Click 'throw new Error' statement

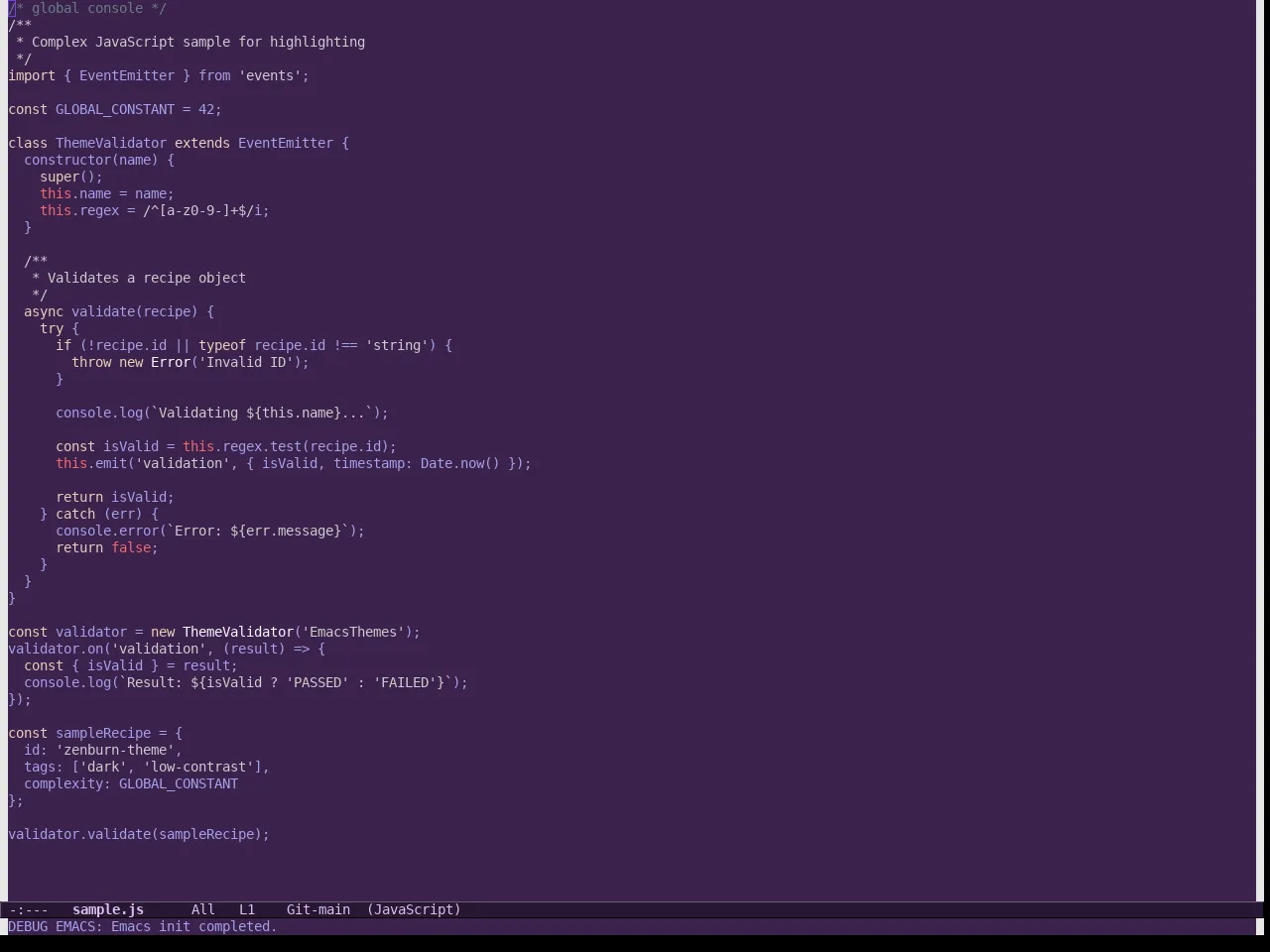coord(131,362)
